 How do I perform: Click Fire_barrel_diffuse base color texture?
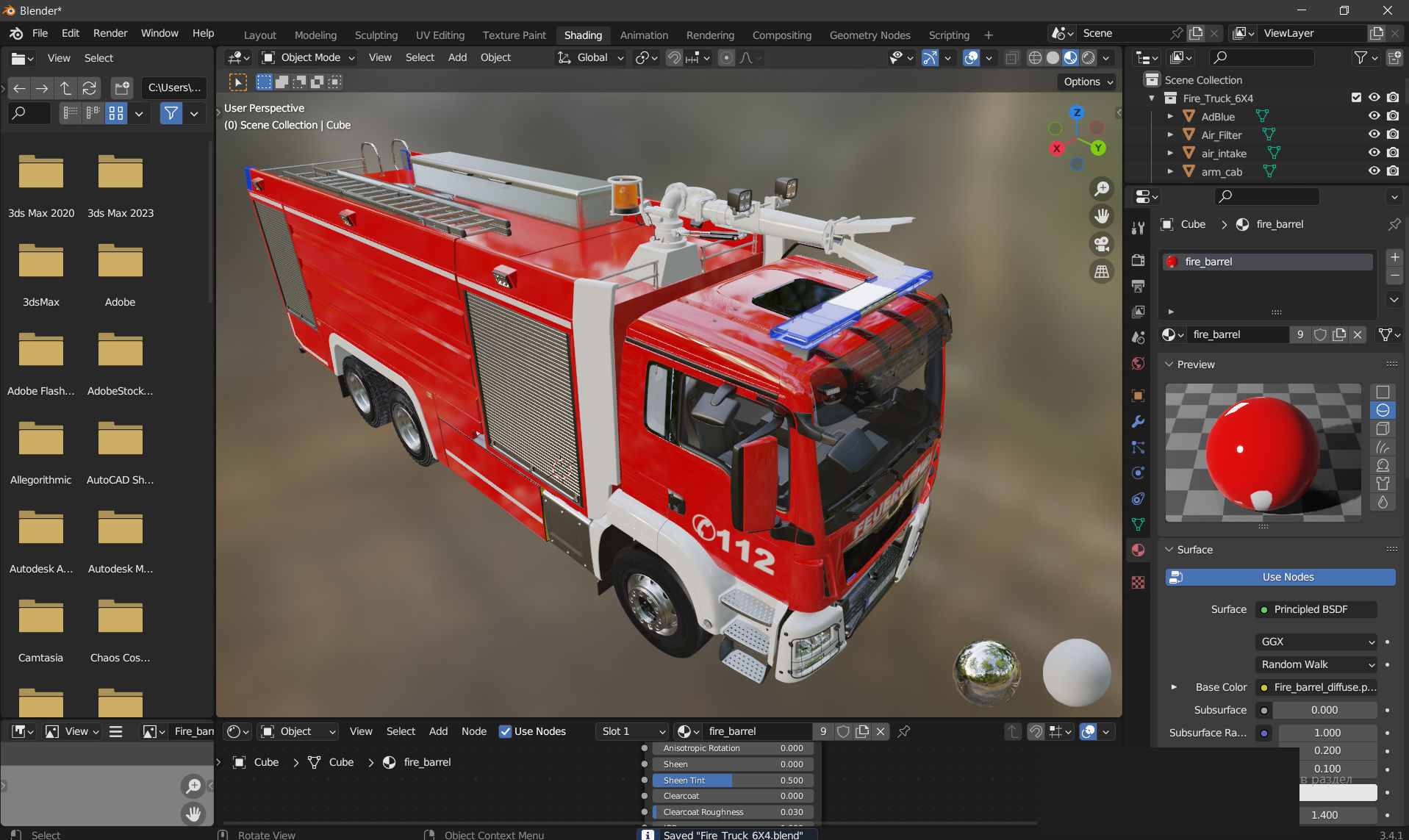1316,687
